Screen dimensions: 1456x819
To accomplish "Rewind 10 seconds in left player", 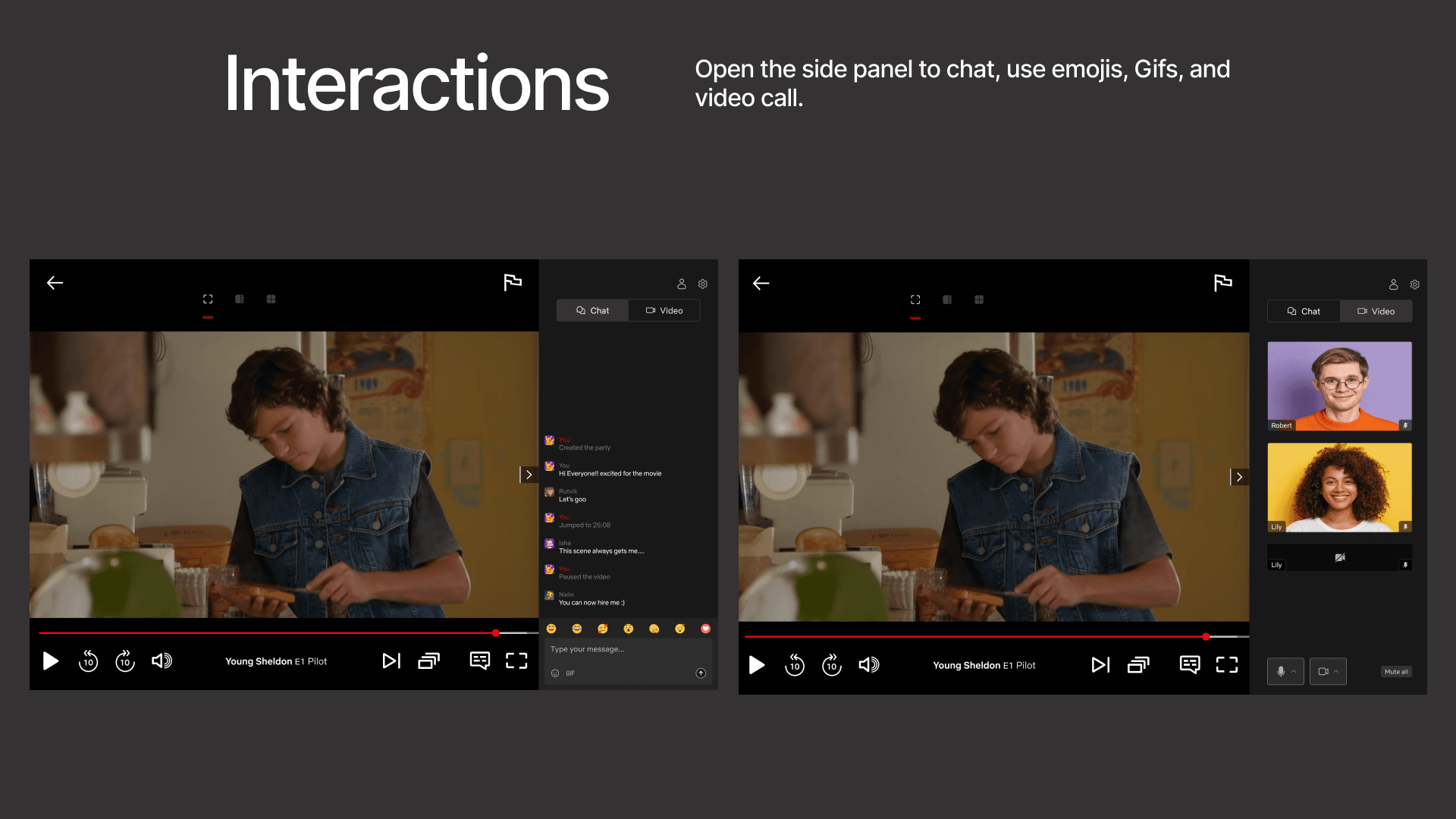I will 89,661.
